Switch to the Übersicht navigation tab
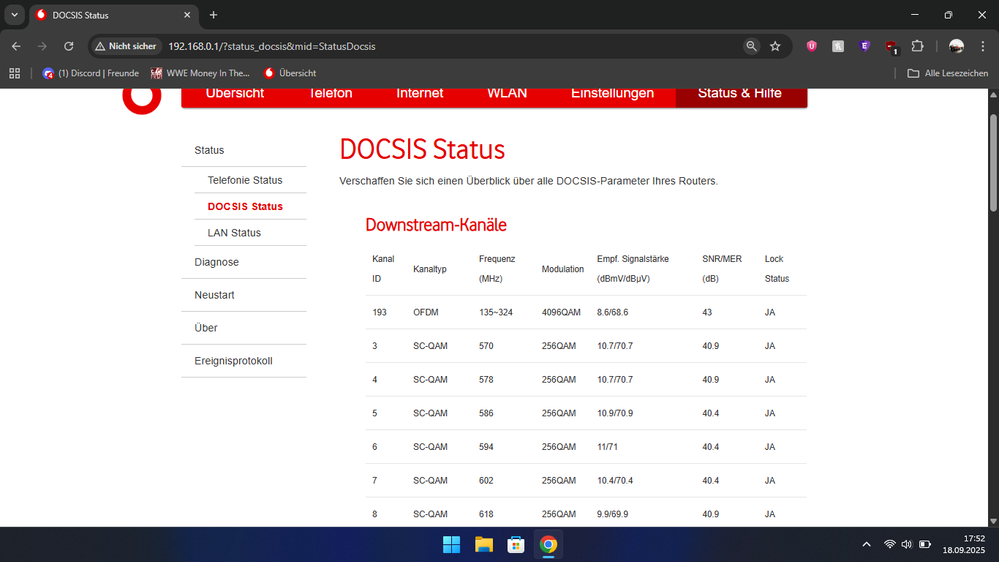The width and height of the screenshot is (999, 562). tap(234, 94)
